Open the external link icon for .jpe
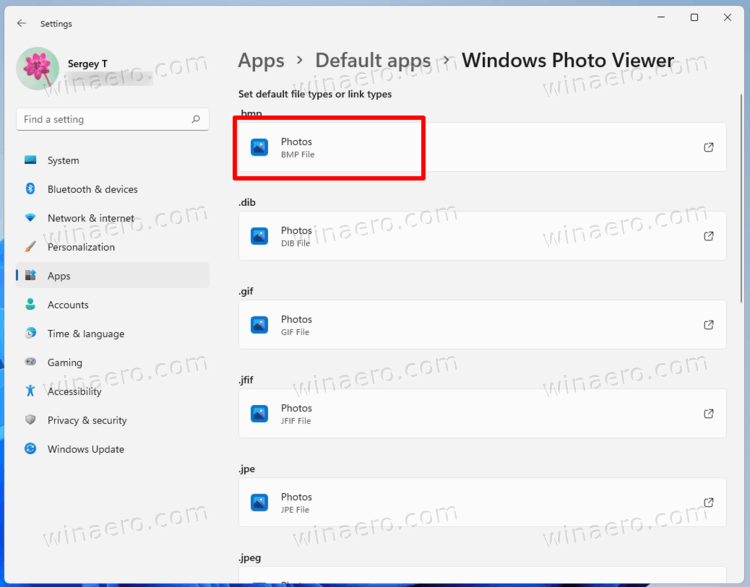 pyautogui.click(x=708, y=502)
